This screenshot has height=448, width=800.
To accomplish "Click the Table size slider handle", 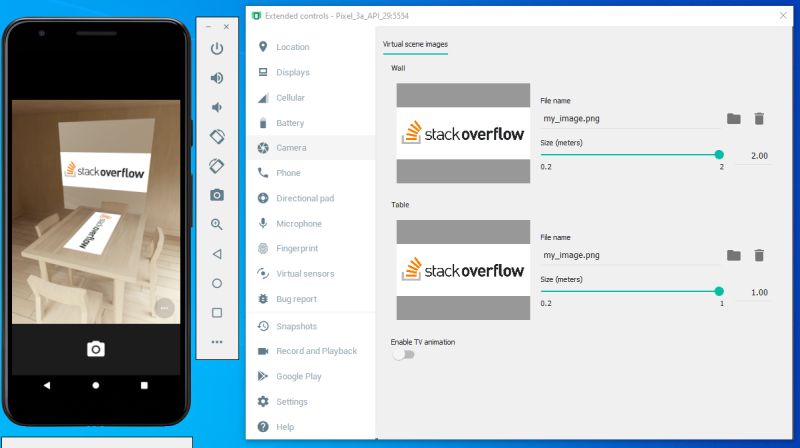I will click(x=719, y=291).
